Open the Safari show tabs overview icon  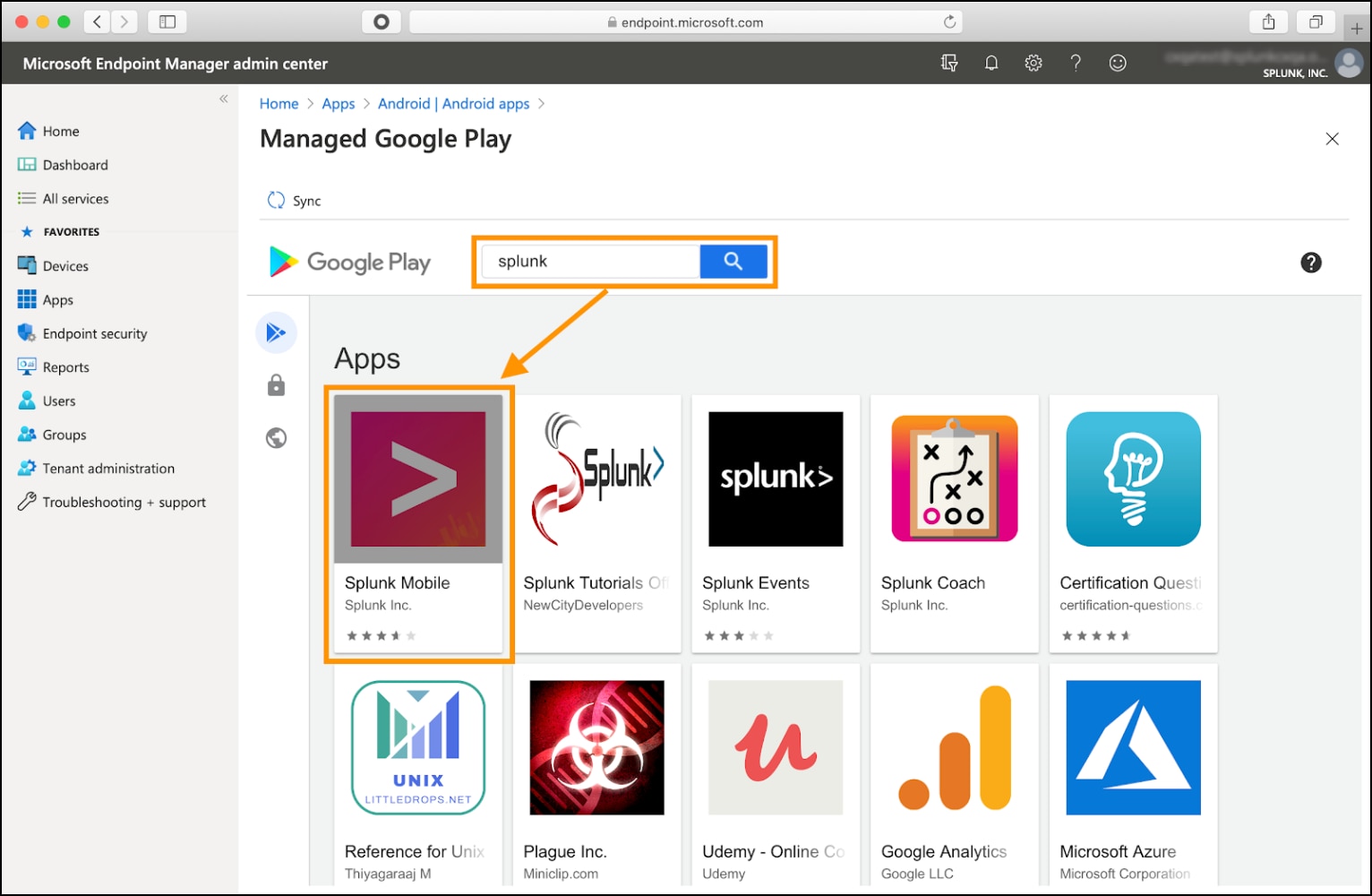click(x=1316, y=22)
